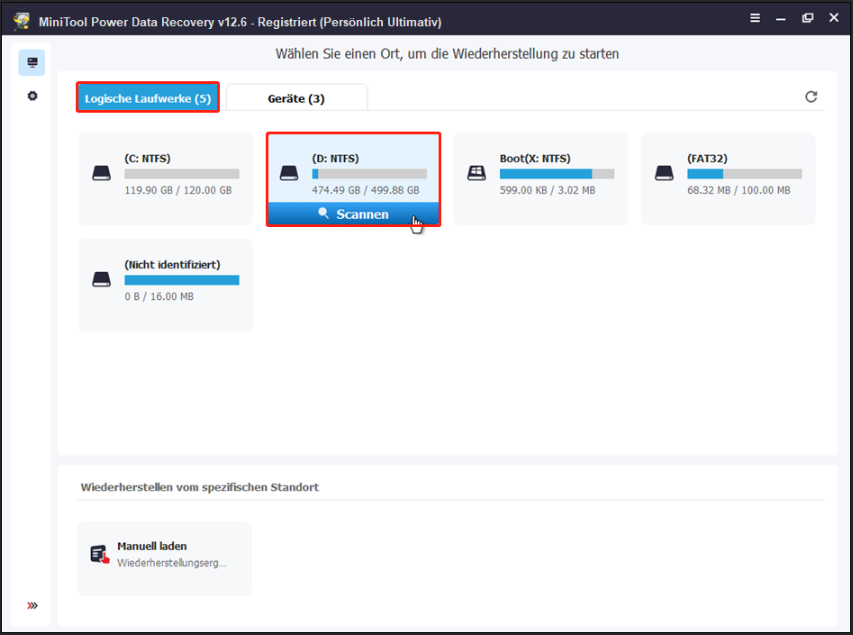Click 'Wiederherstellungserg...' subtitle text
This screenshot has width=853, height=635.
point(172,563)
